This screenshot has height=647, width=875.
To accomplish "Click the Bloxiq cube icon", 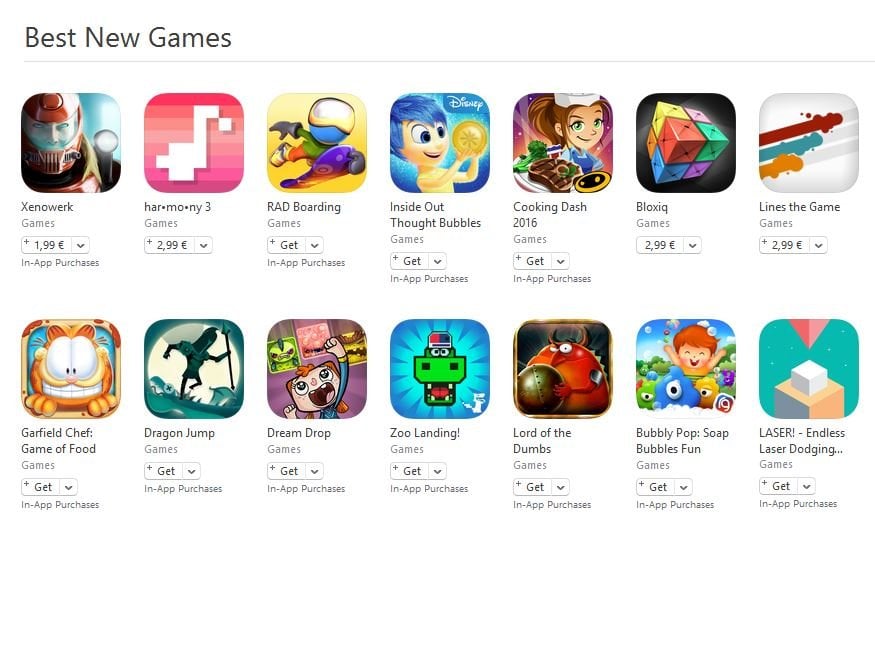I will click(686, 143).
